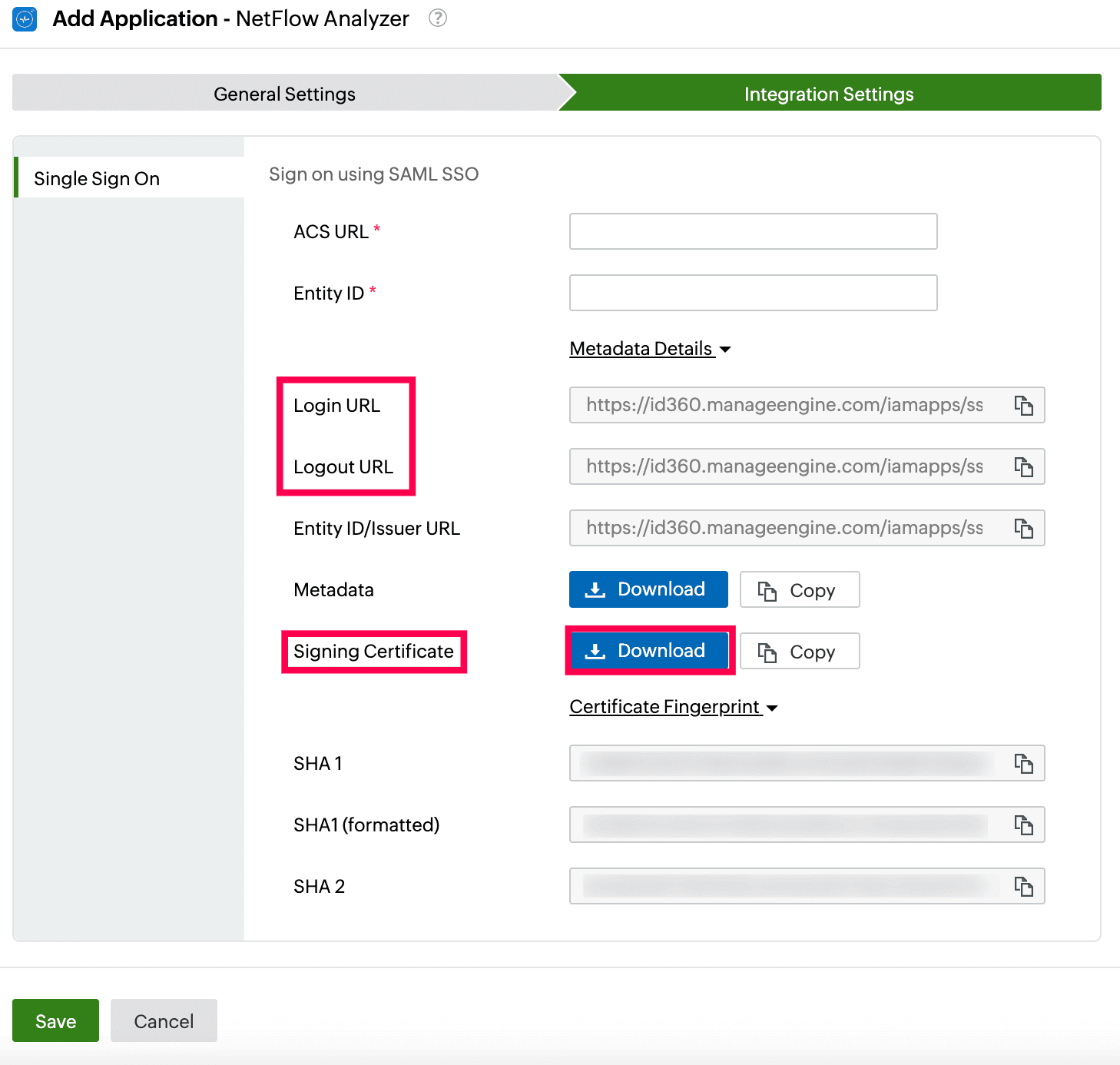1120x1065 pixels.
Task: Click the 'SHA1 (formatted)' label
Action: 366,824
